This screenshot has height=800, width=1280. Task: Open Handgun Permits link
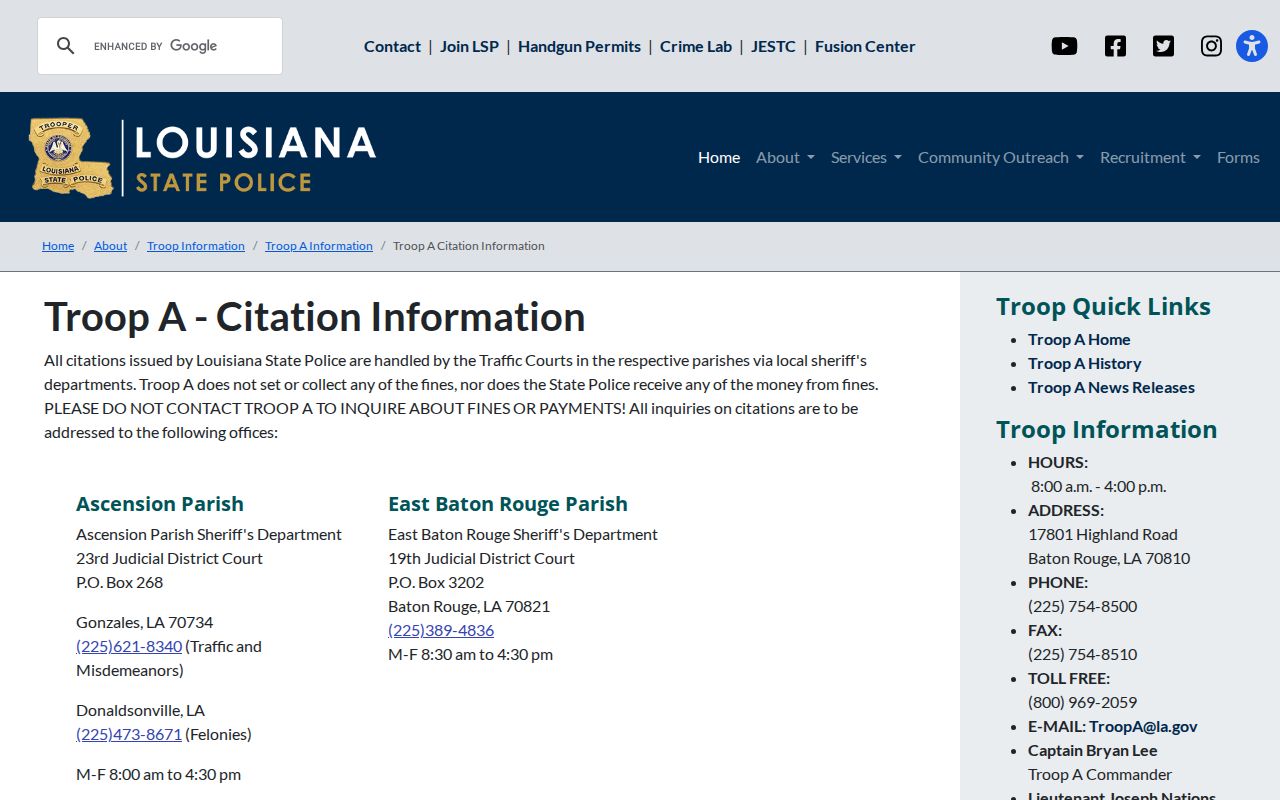pyautogui.click(x=579, y=46)
